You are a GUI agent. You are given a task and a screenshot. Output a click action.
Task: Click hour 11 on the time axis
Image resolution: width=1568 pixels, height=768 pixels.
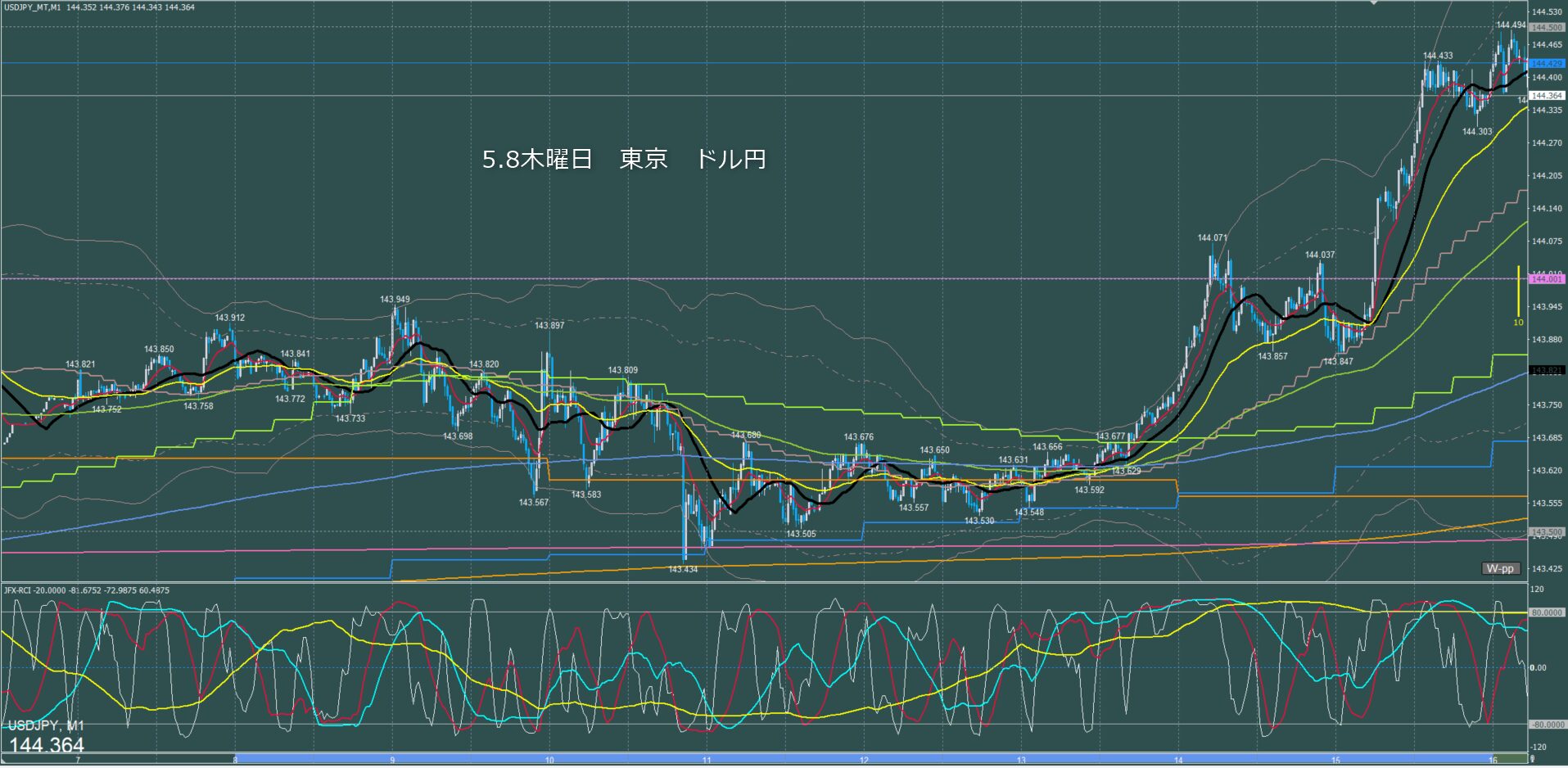point(707,761)
